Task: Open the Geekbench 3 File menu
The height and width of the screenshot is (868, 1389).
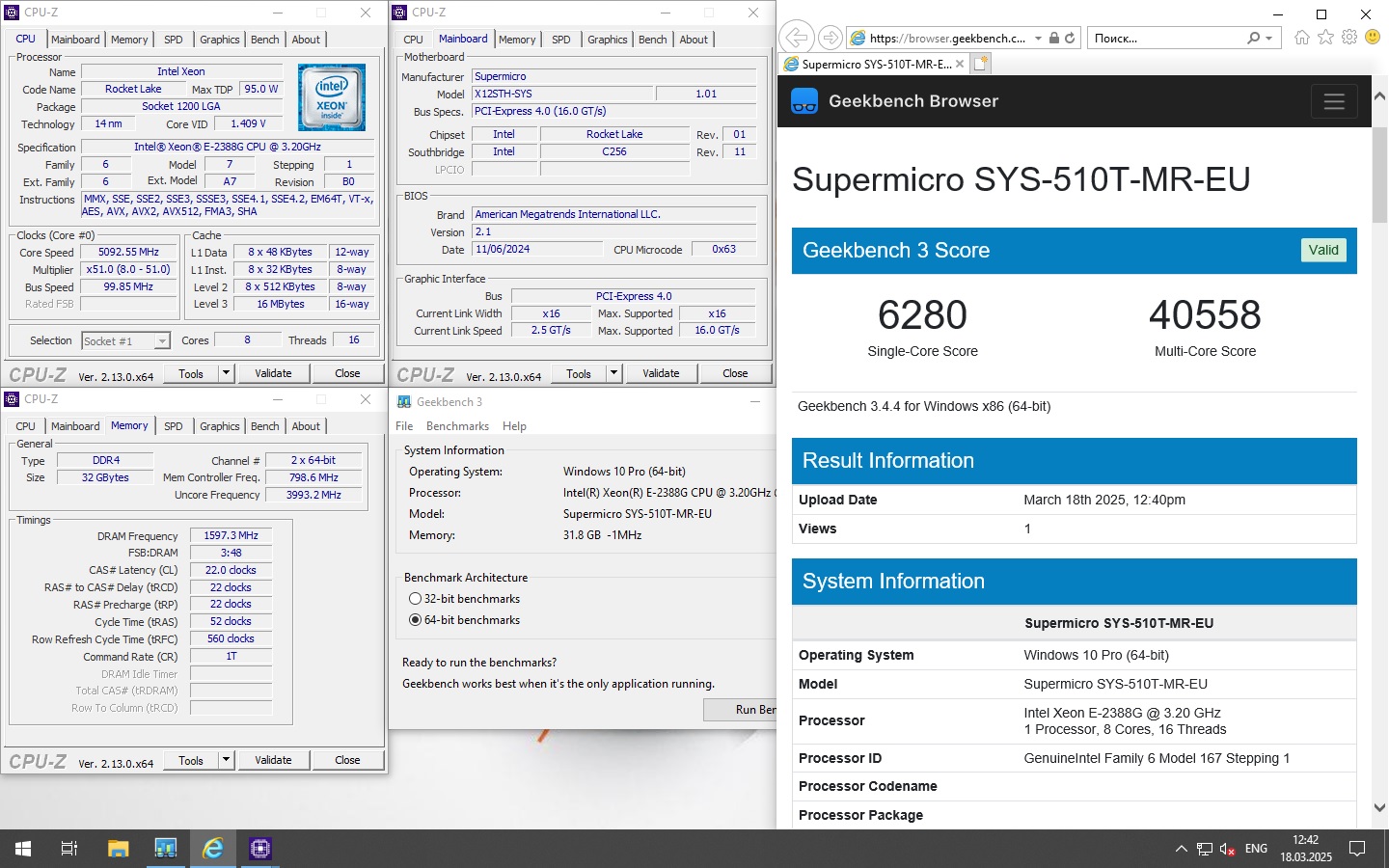Action: [404, 426]
